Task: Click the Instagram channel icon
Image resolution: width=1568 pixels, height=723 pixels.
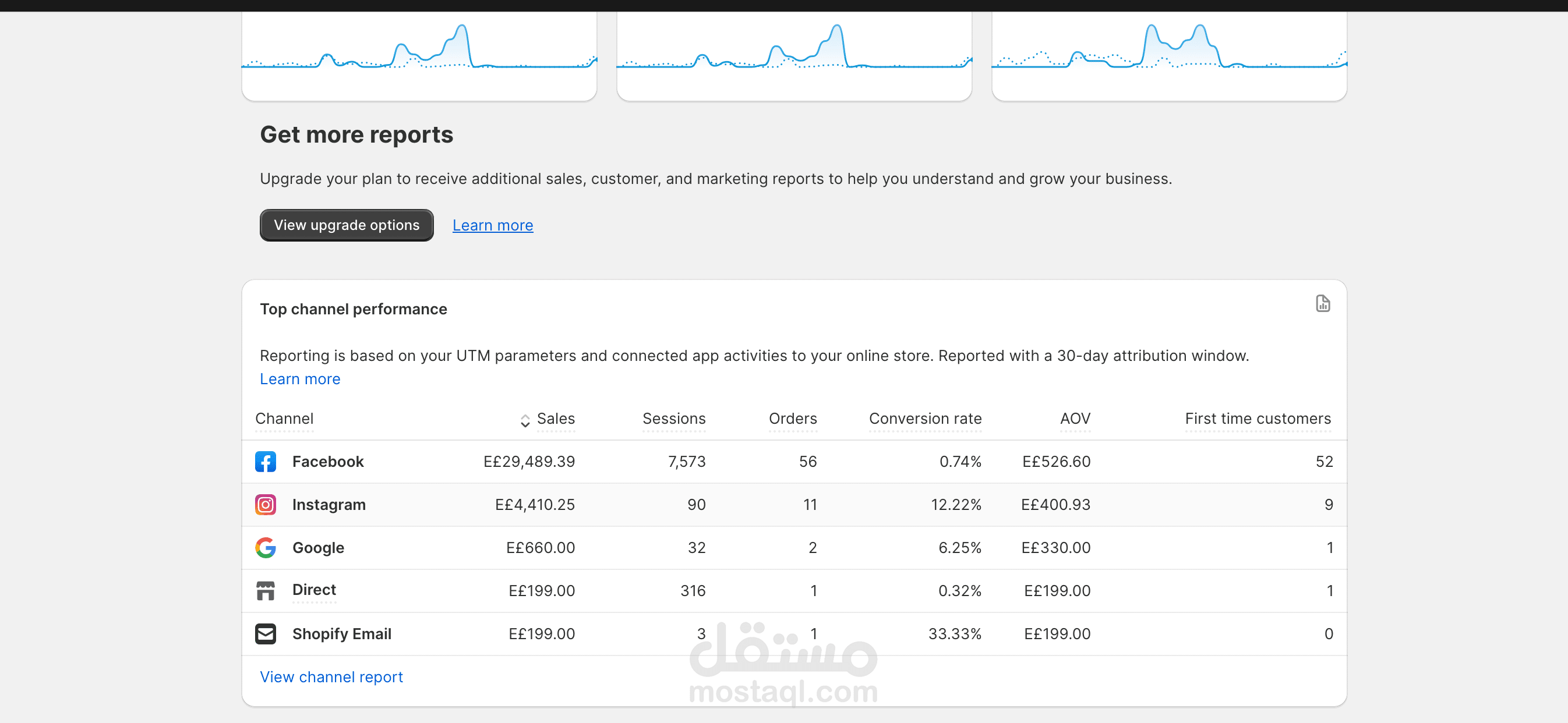Action: coord(266,505)
